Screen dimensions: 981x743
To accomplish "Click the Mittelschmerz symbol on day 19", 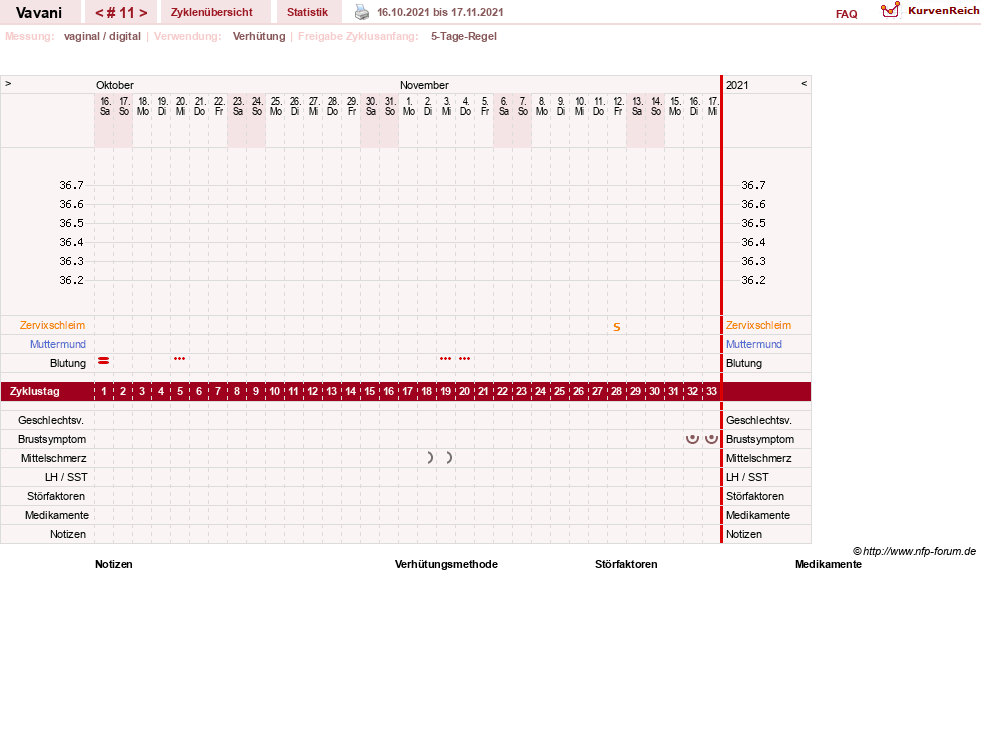I will point(449,458).
